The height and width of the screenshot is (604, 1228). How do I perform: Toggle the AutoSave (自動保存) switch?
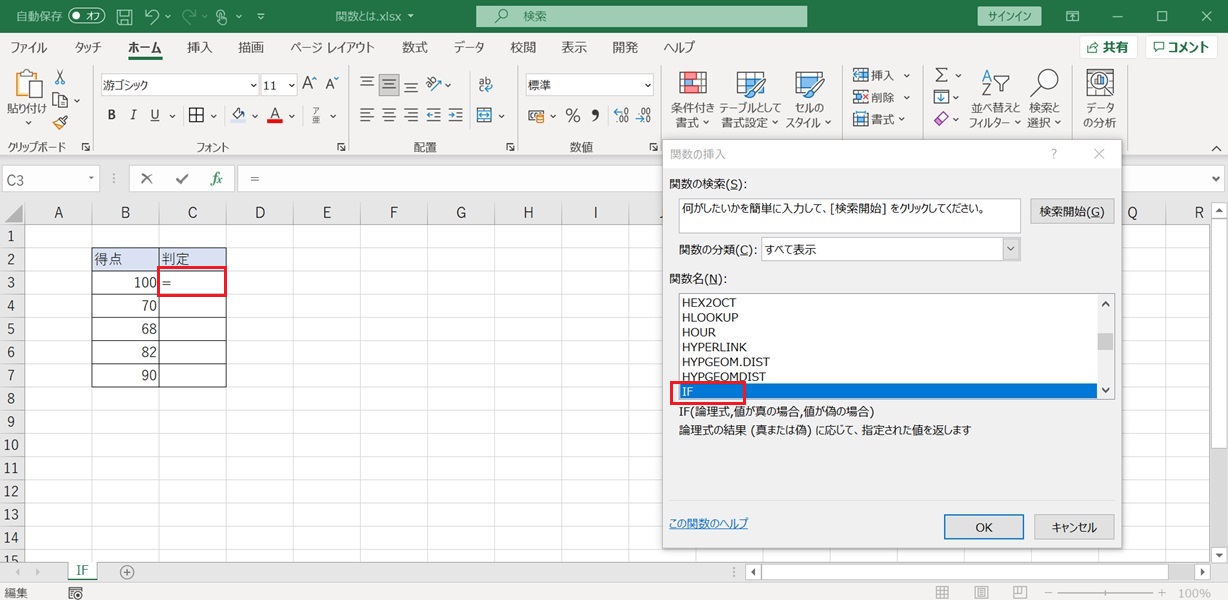(87, 16)
